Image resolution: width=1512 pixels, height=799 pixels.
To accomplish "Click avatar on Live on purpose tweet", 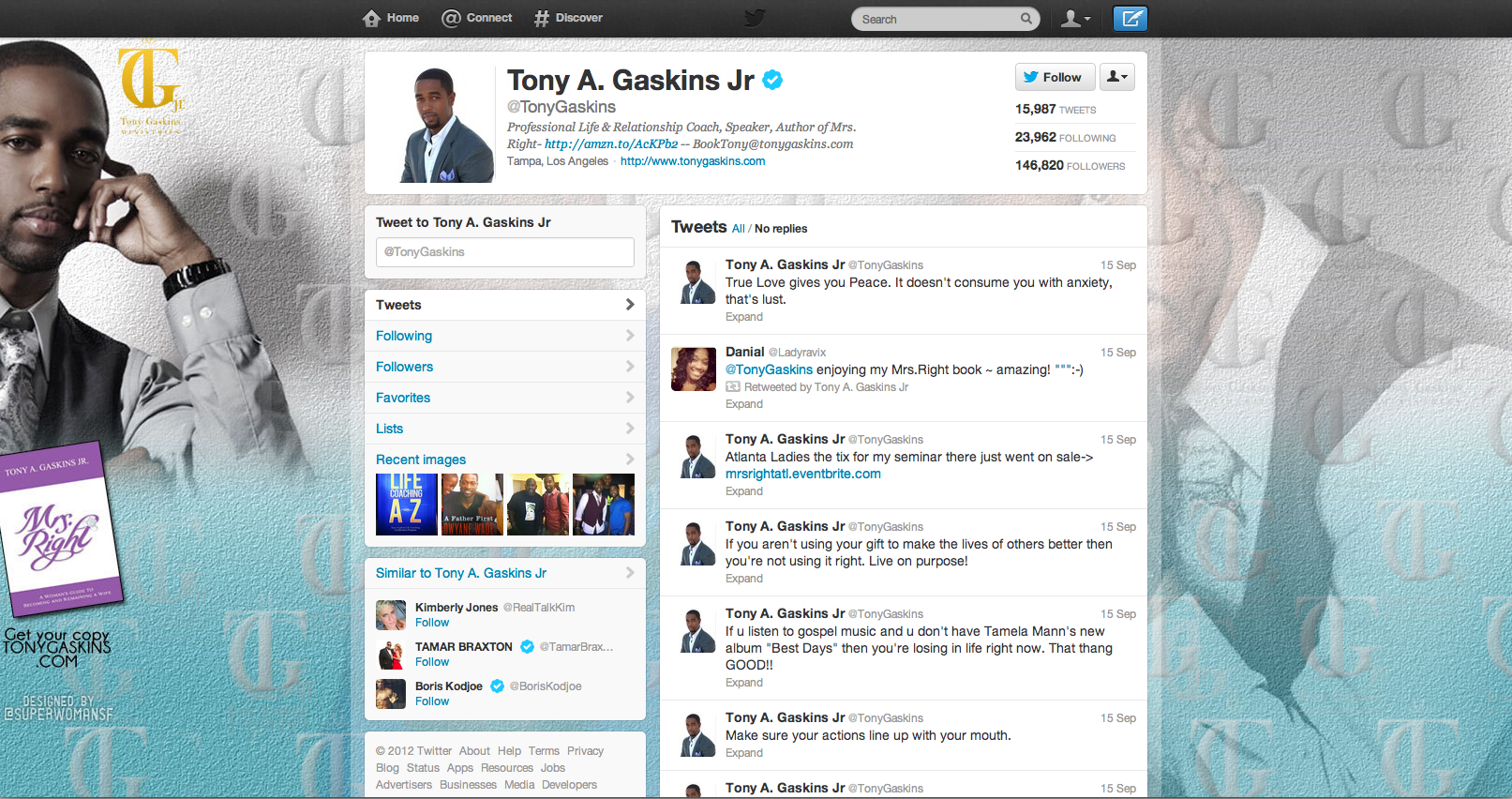I will point(694,543).
